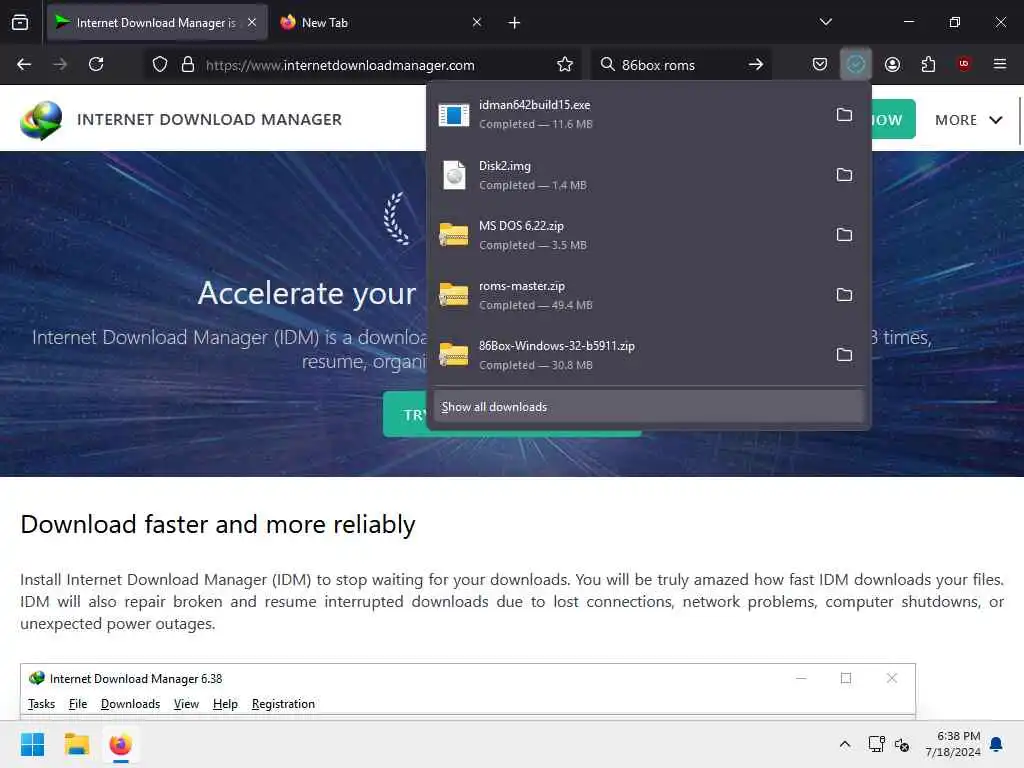Click the IDM globe logo
The image size is (1024, 768).
(40, 120)
